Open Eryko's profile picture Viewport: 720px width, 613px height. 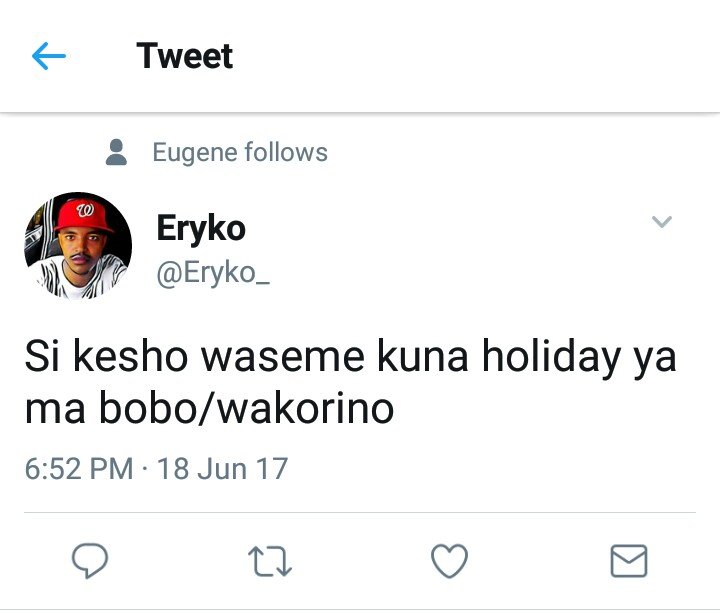pyautogui.click(x=78, y=246)
